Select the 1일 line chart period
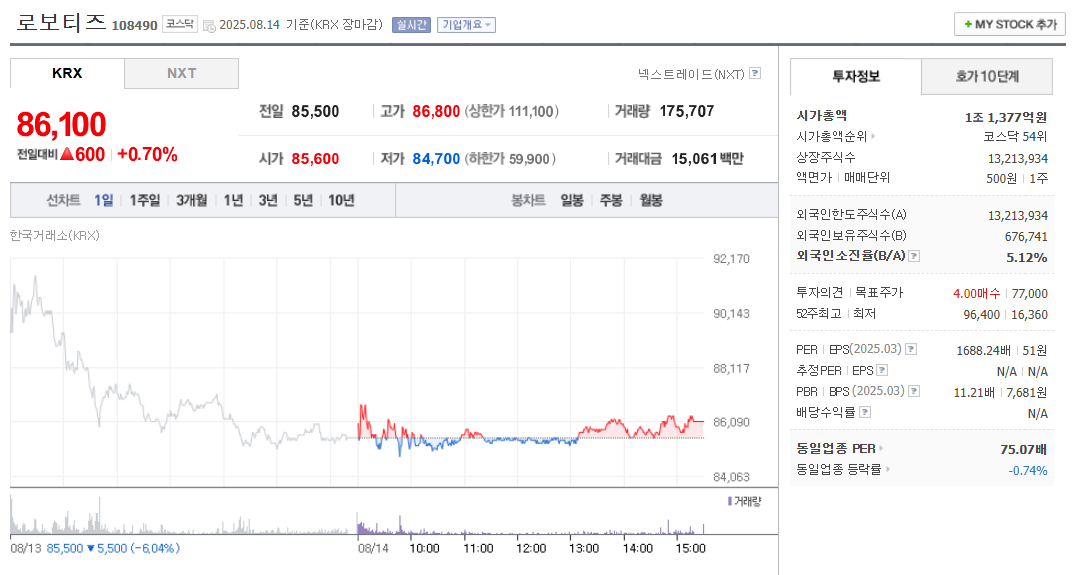Viewport: 1073px width, 575px height. tap(104, 201)
